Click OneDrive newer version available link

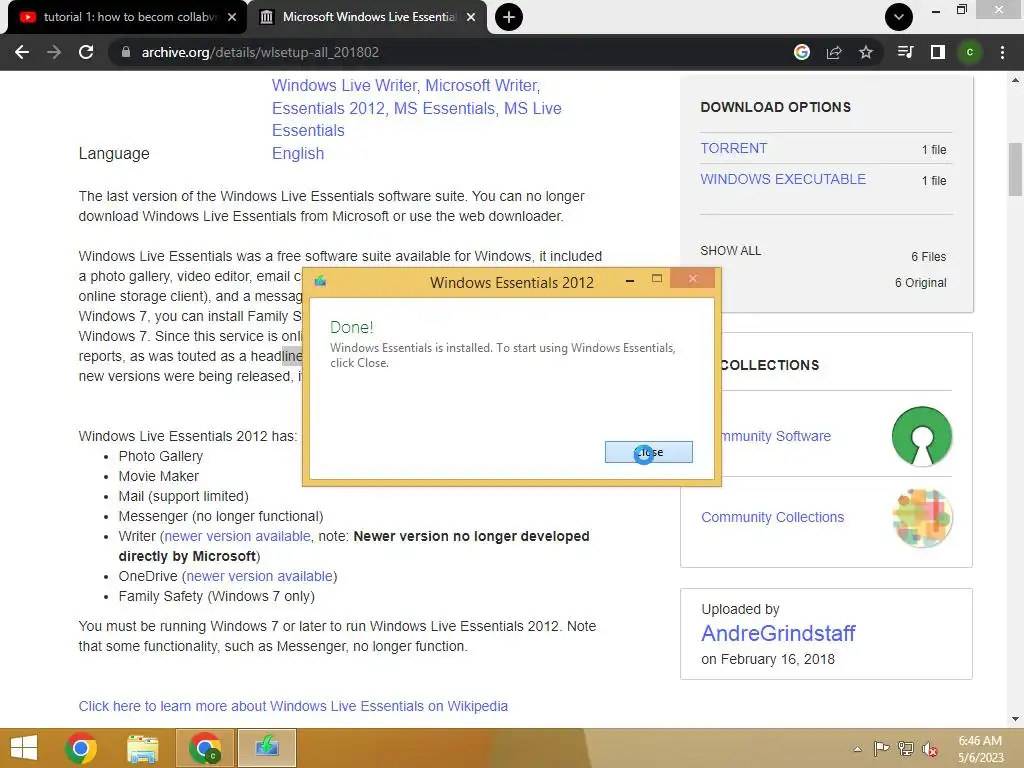[259, 576]
